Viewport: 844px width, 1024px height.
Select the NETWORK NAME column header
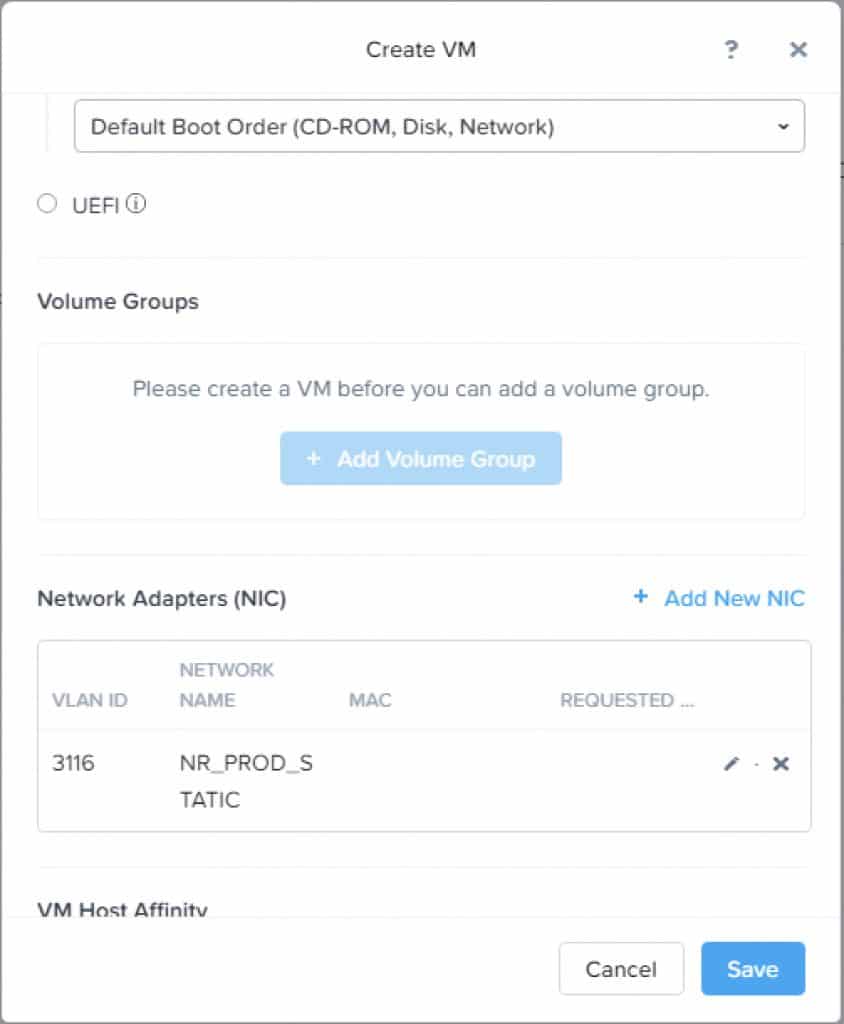coord(227,685)
